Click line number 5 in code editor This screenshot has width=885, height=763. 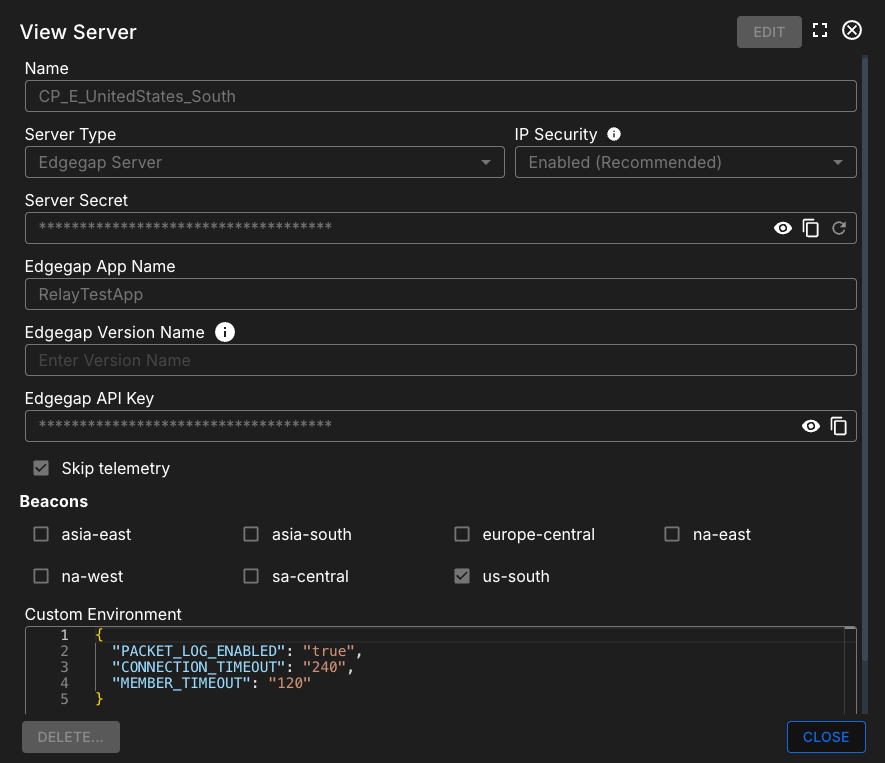64,699
